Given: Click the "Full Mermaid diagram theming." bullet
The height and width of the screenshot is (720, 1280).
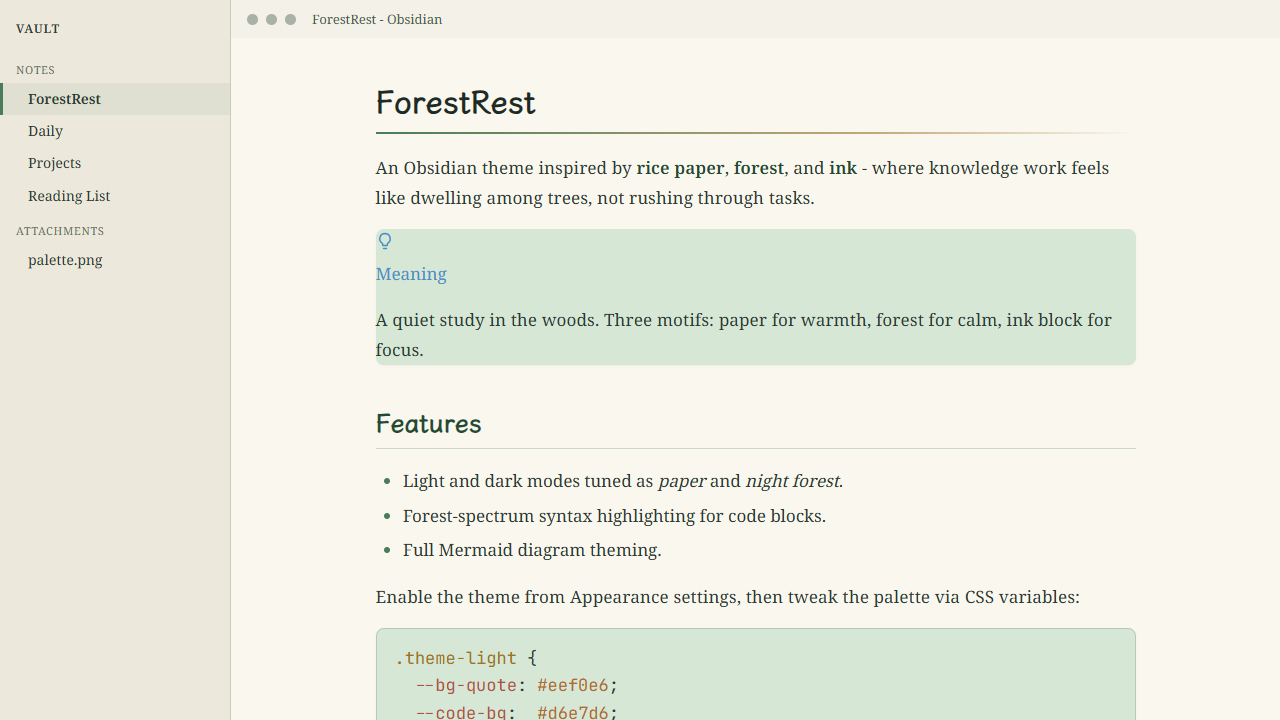Looking at the screenshot, I should pyautogui.click(x=532, y=550).
